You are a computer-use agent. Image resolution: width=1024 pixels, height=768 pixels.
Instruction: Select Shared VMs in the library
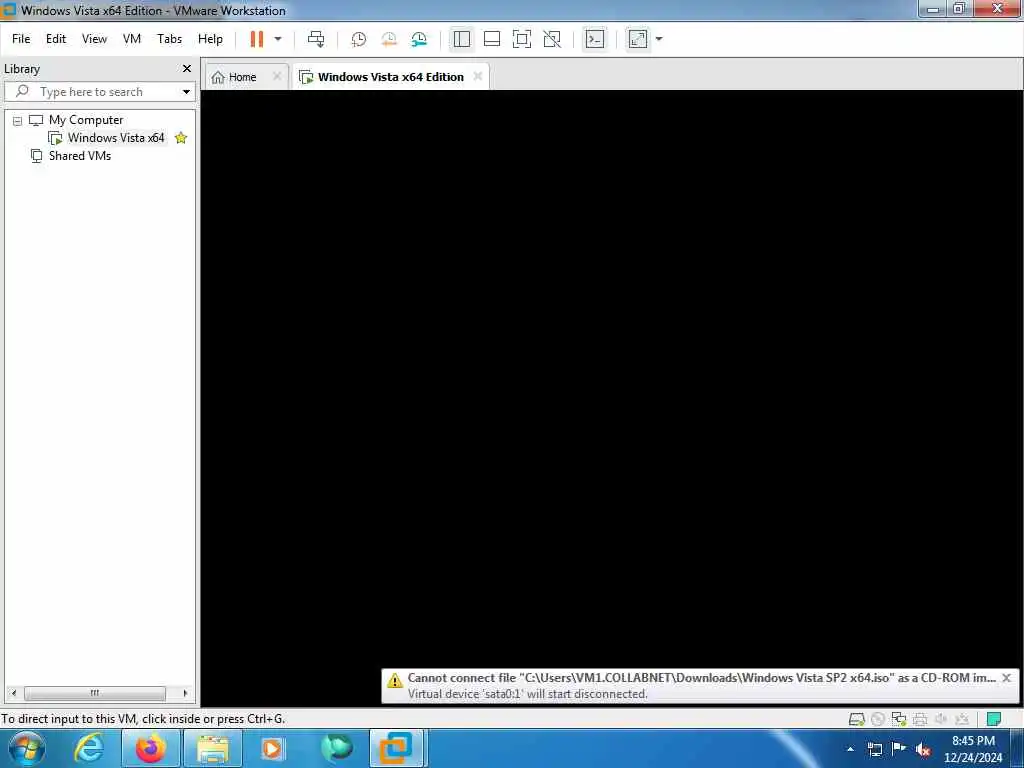pos(80,156)
